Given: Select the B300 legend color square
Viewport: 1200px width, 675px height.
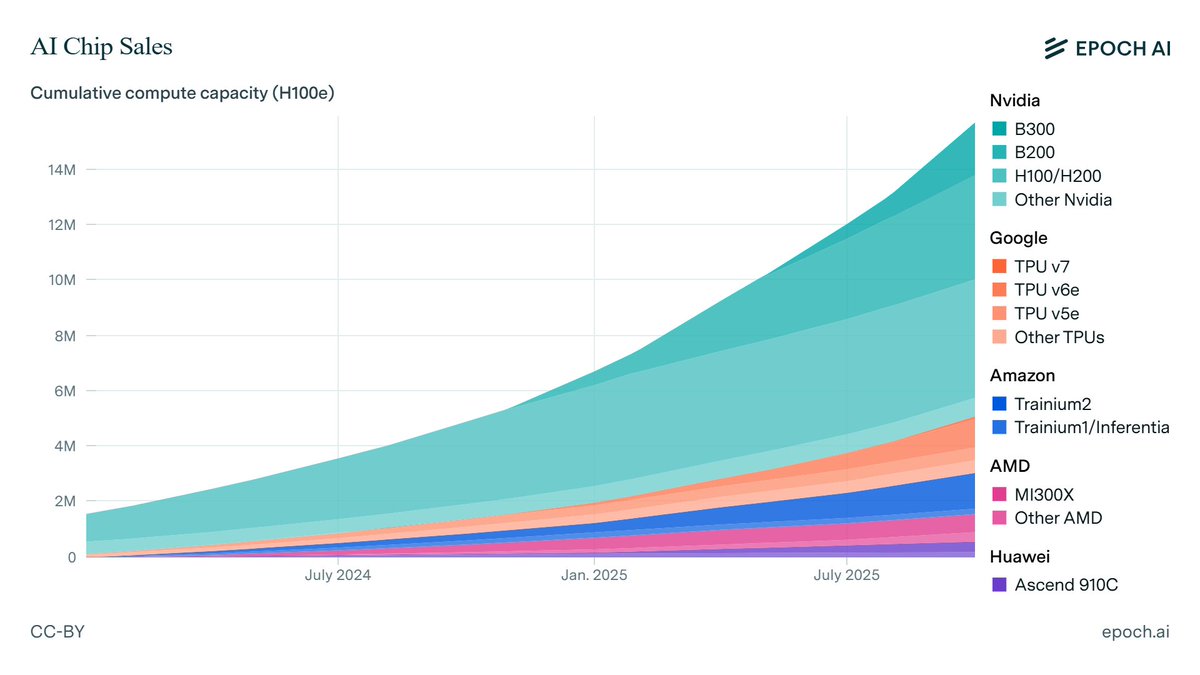Looking at the screenshot, I should [998, 128].
